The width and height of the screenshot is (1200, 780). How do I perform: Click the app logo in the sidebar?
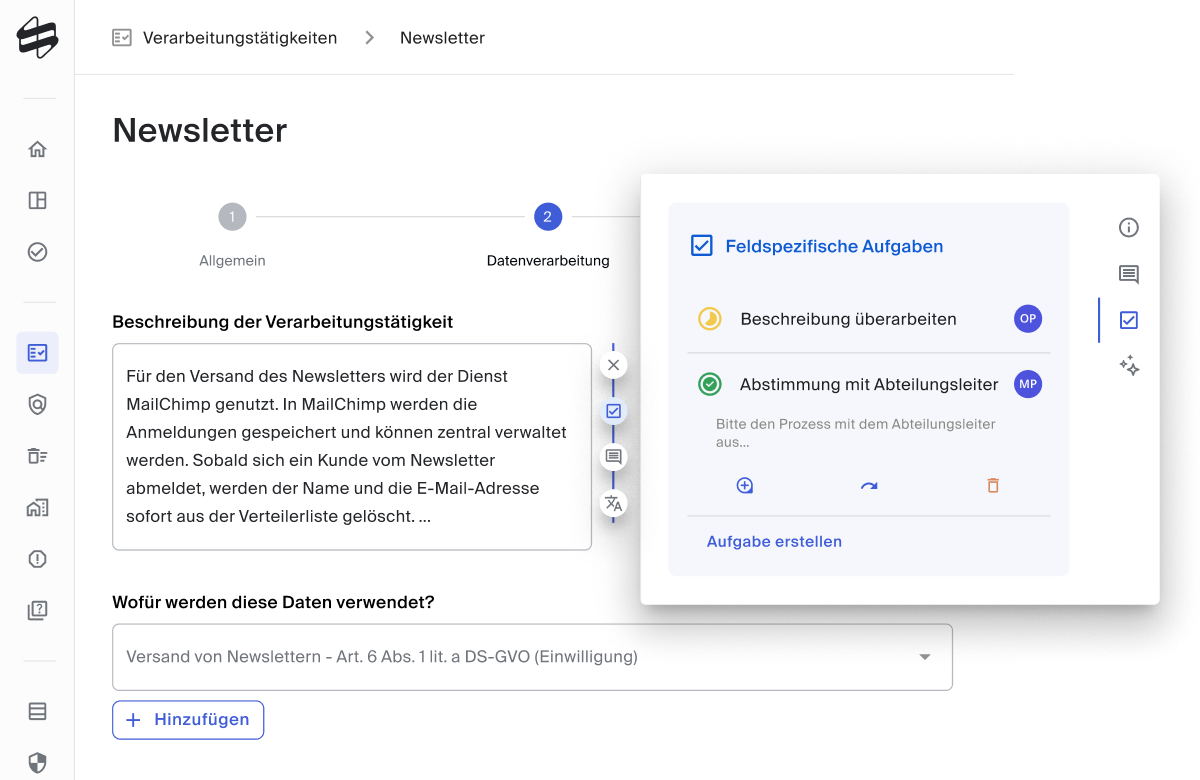tap(37, 39)
